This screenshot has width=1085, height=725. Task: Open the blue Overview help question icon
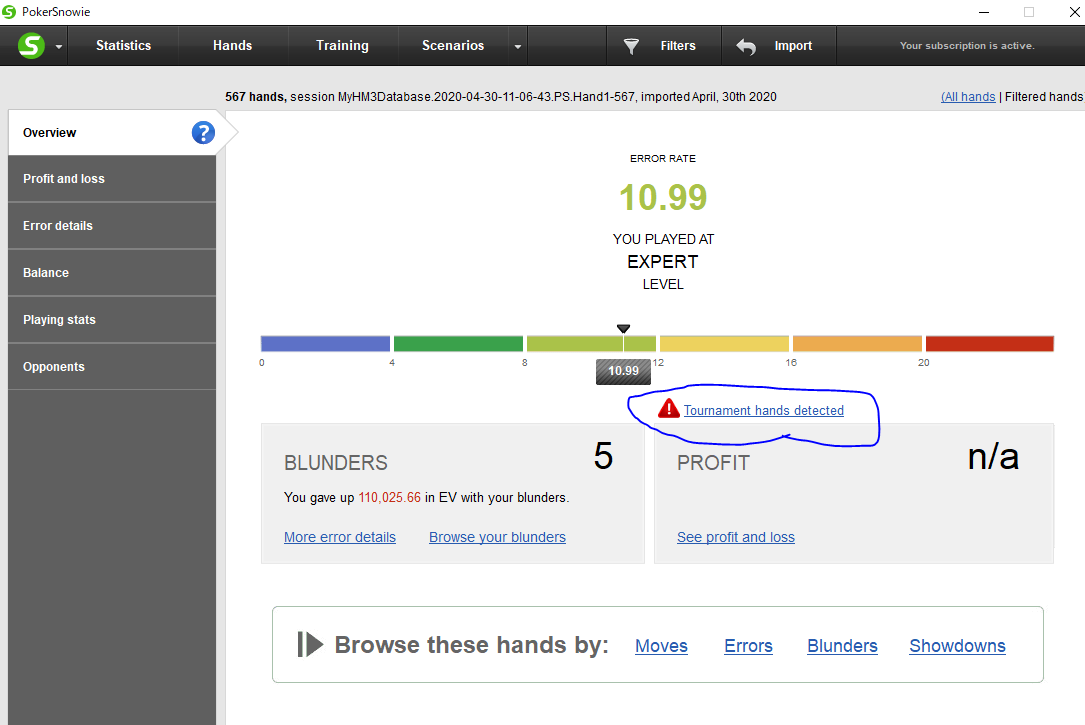click(203, 132)
